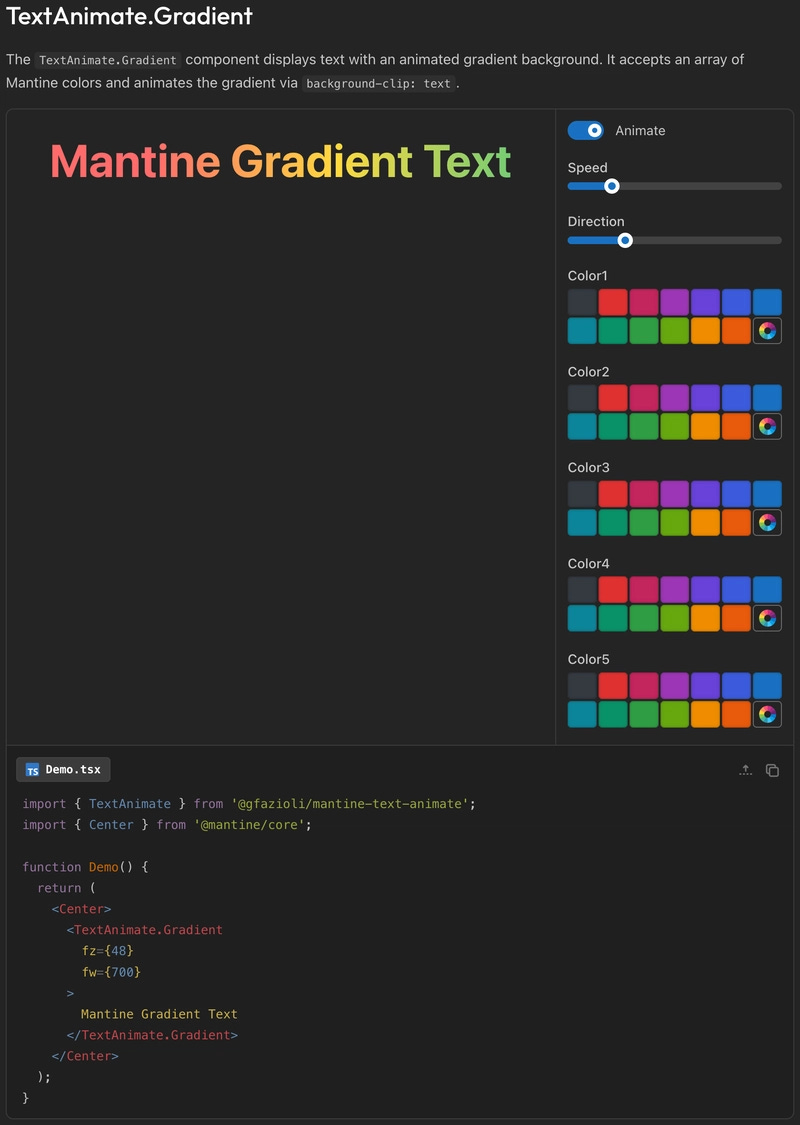Set Color4 to the teal swatch

point(613,618)
